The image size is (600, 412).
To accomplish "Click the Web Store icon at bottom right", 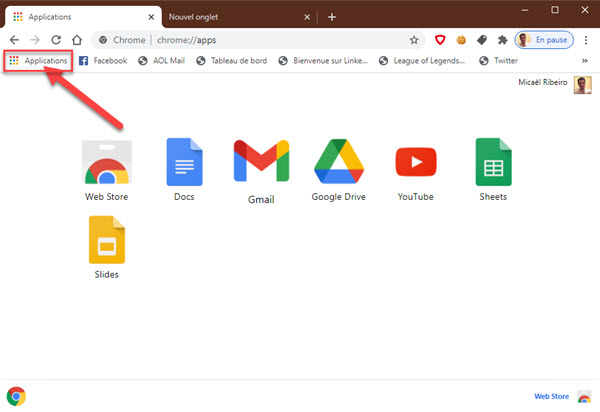I will [584, 396].
